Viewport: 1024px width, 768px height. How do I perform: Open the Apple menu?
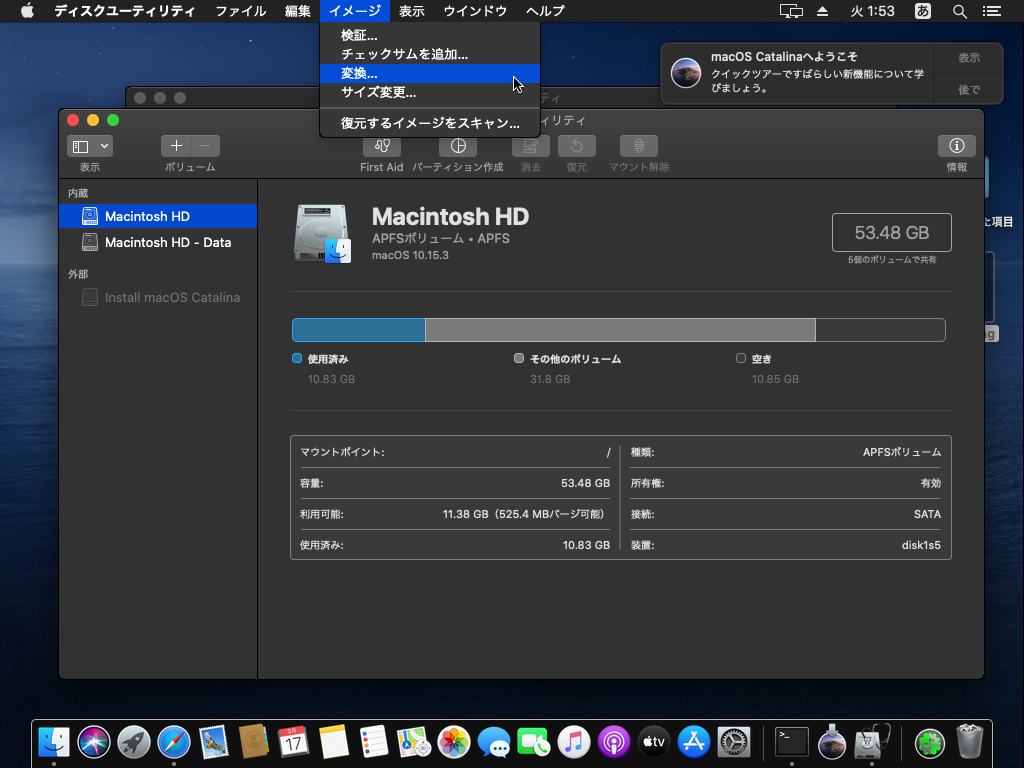[27, 11]
